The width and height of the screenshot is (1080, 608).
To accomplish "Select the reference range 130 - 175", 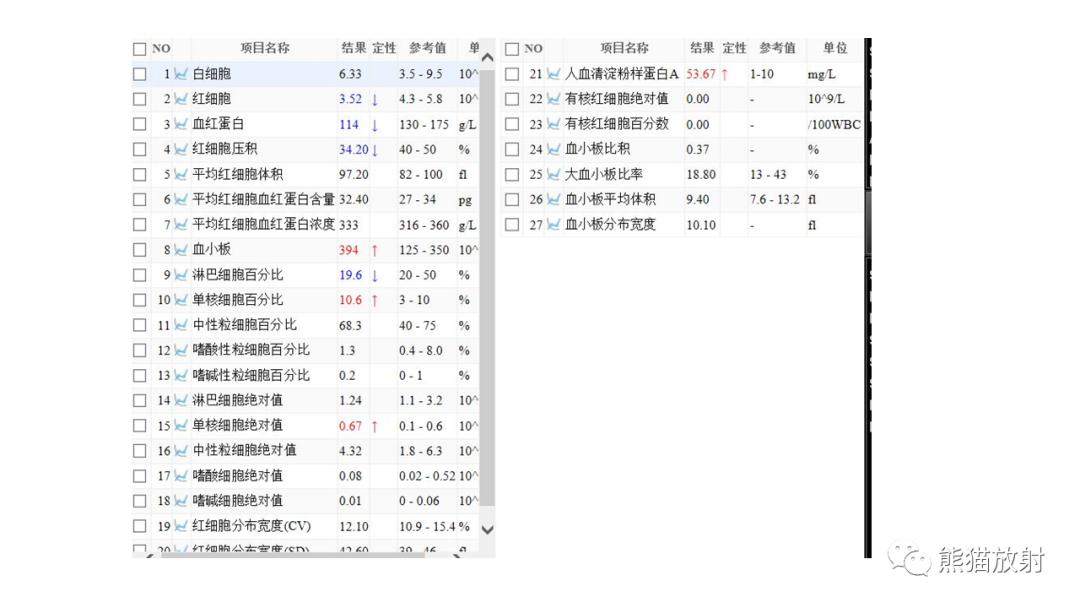I will (424, 125).
